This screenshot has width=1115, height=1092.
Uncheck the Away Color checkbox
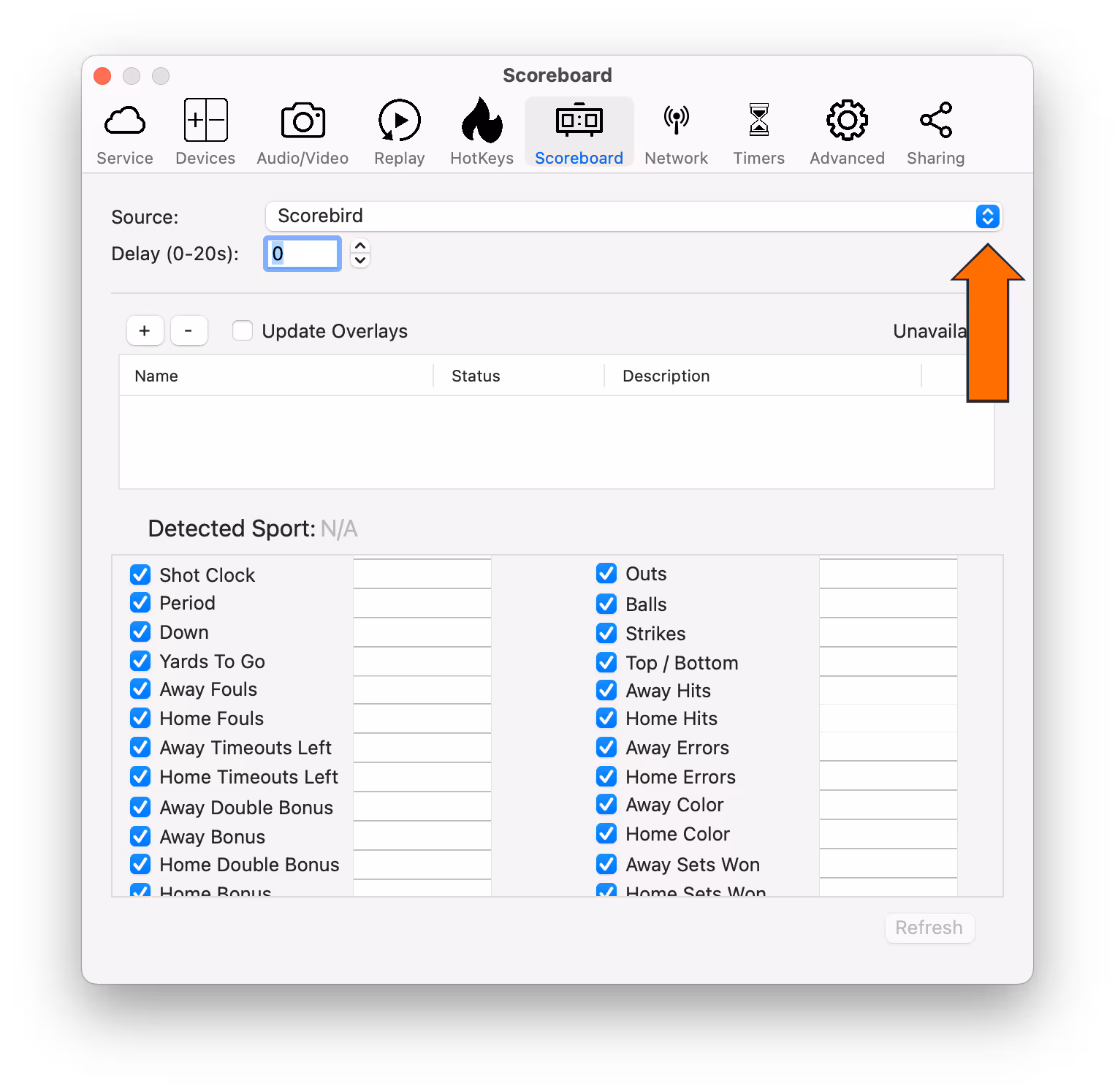pos(606,804)
